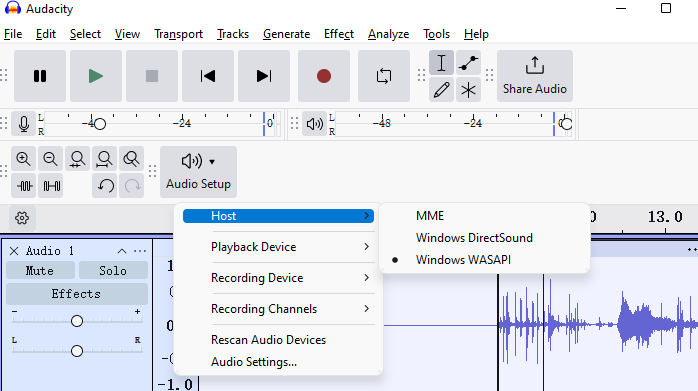Open the Select menu

coord(85,34)
